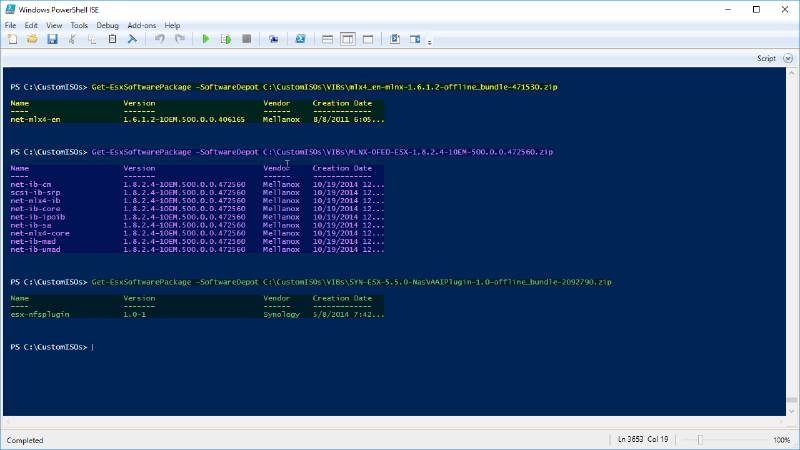
Task: Click the net-mlx4-en package name
Action: point(35,119)
